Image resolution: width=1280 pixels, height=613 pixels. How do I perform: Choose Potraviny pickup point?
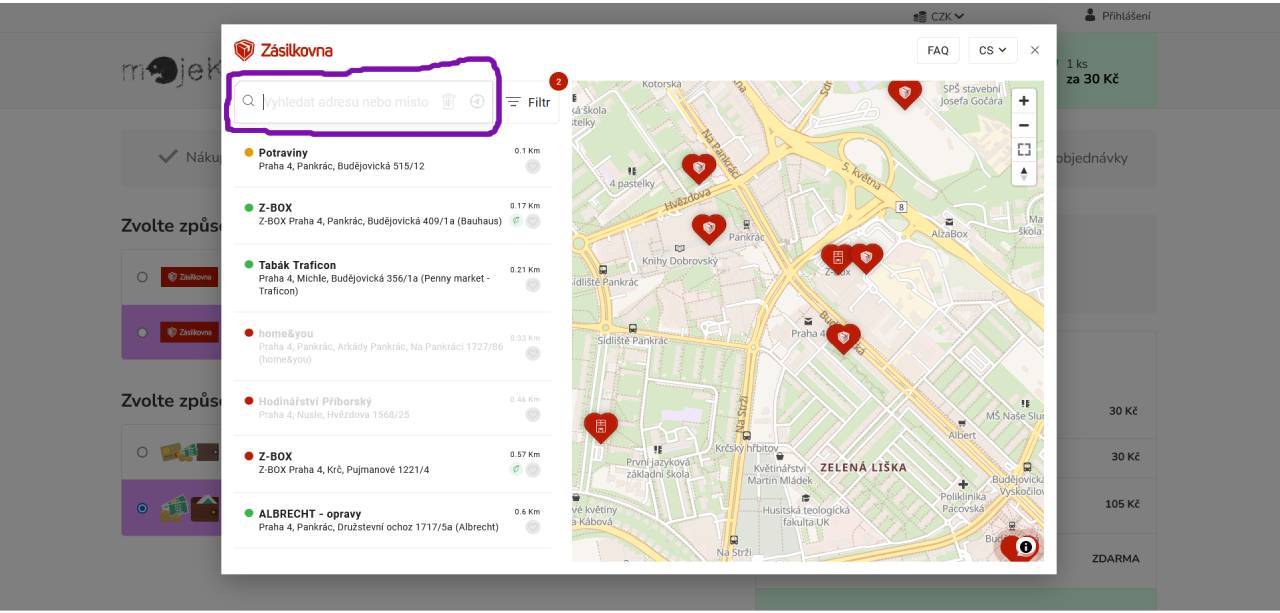[x=392, y=159]
